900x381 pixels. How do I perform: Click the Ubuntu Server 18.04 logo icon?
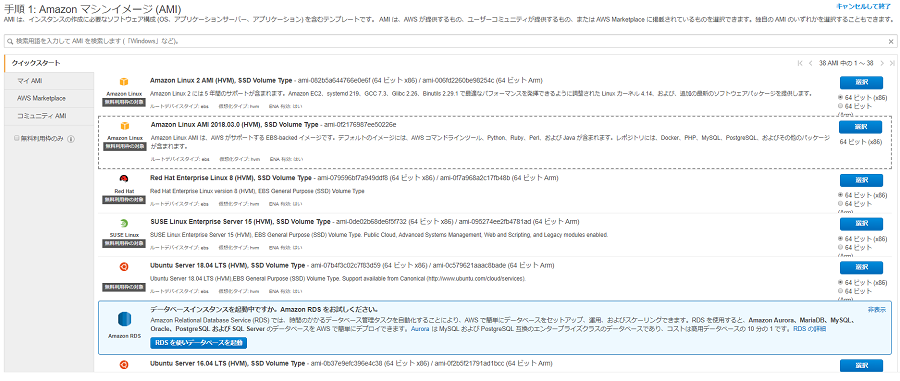pyautogui.click(x=124, y=266)
